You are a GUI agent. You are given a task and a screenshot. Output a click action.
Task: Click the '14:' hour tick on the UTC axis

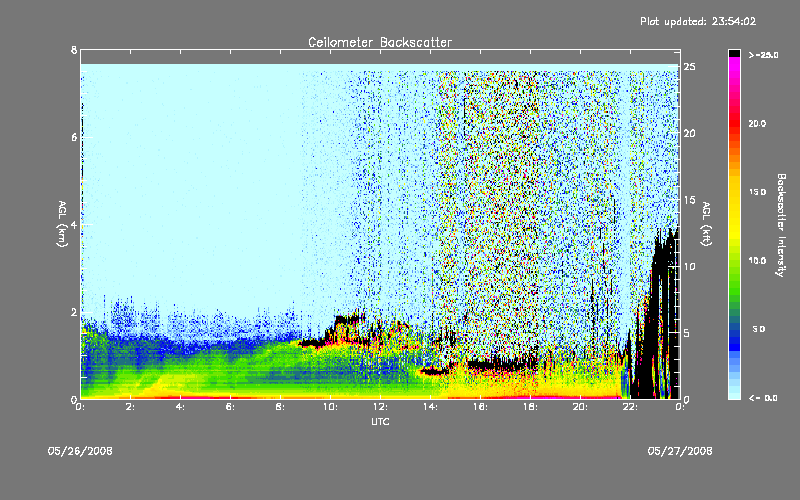[430, 407]
